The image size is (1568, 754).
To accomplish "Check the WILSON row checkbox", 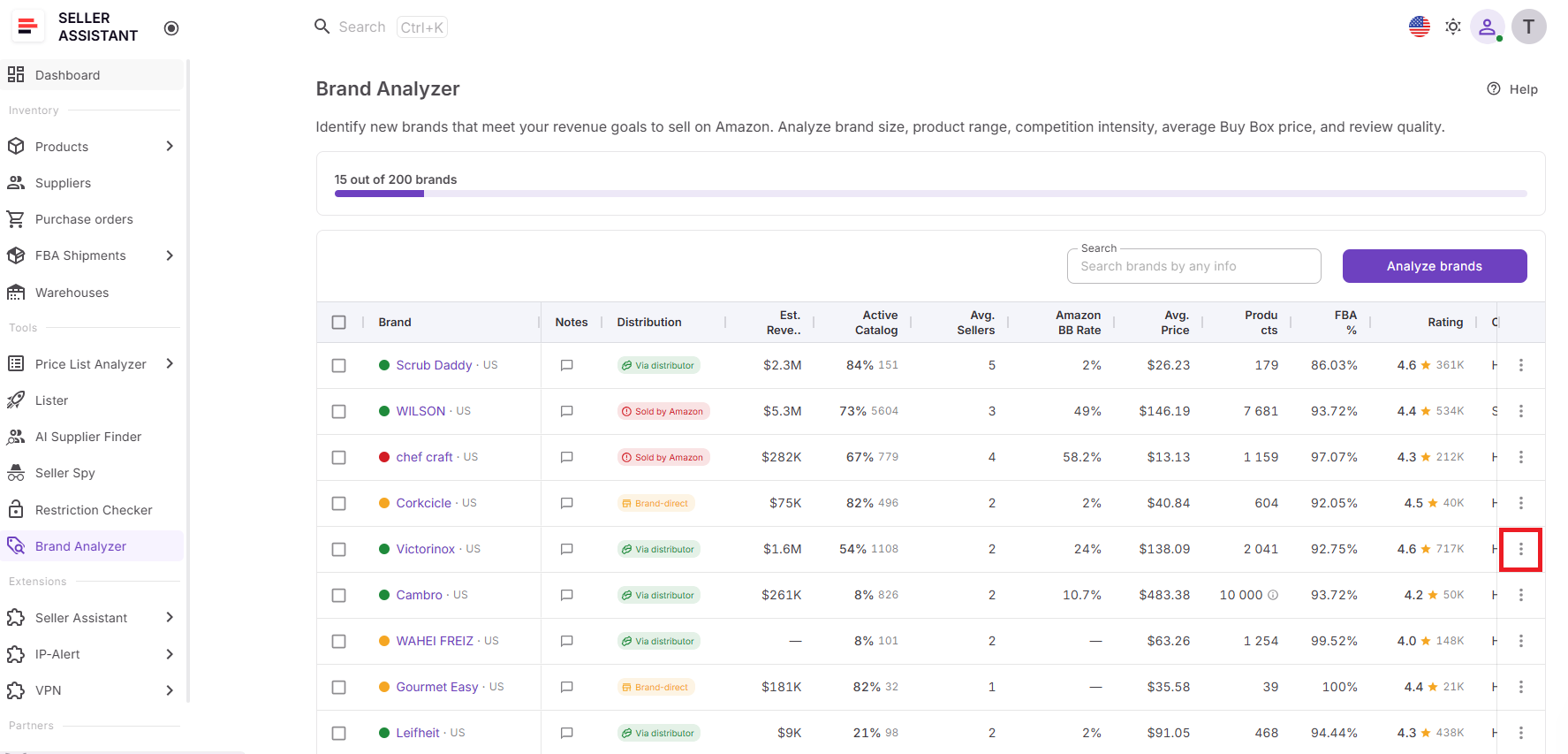I will 338,411.
